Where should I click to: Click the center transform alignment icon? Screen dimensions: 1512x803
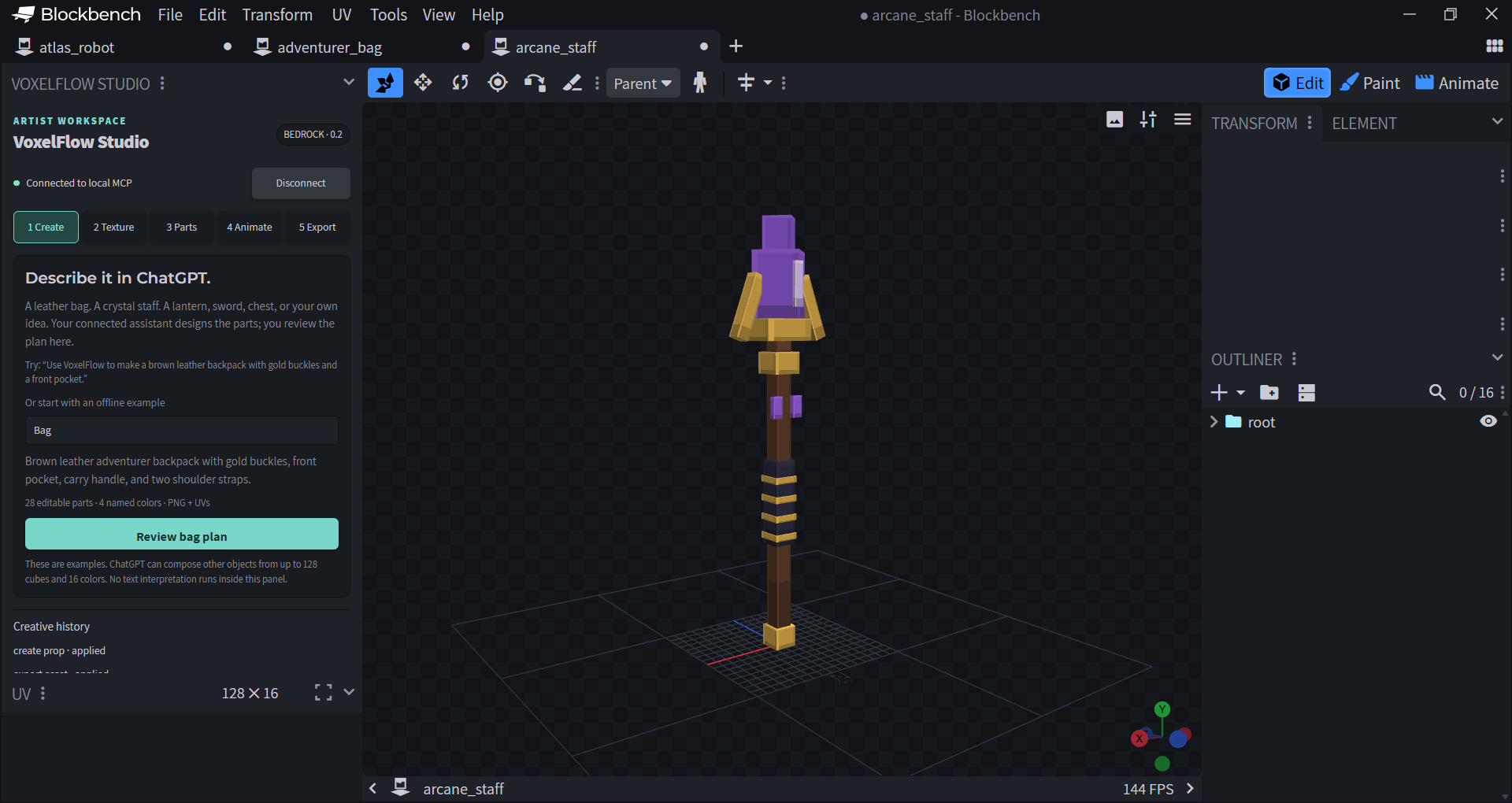[x=746, y=83]
